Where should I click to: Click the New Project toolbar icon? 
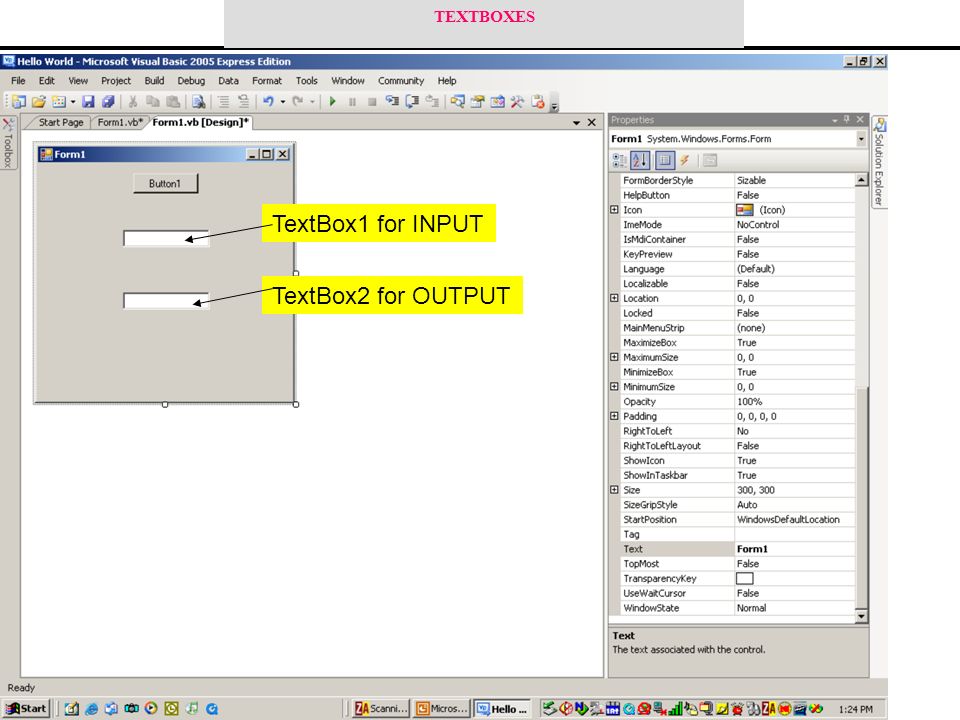[18, 102]
